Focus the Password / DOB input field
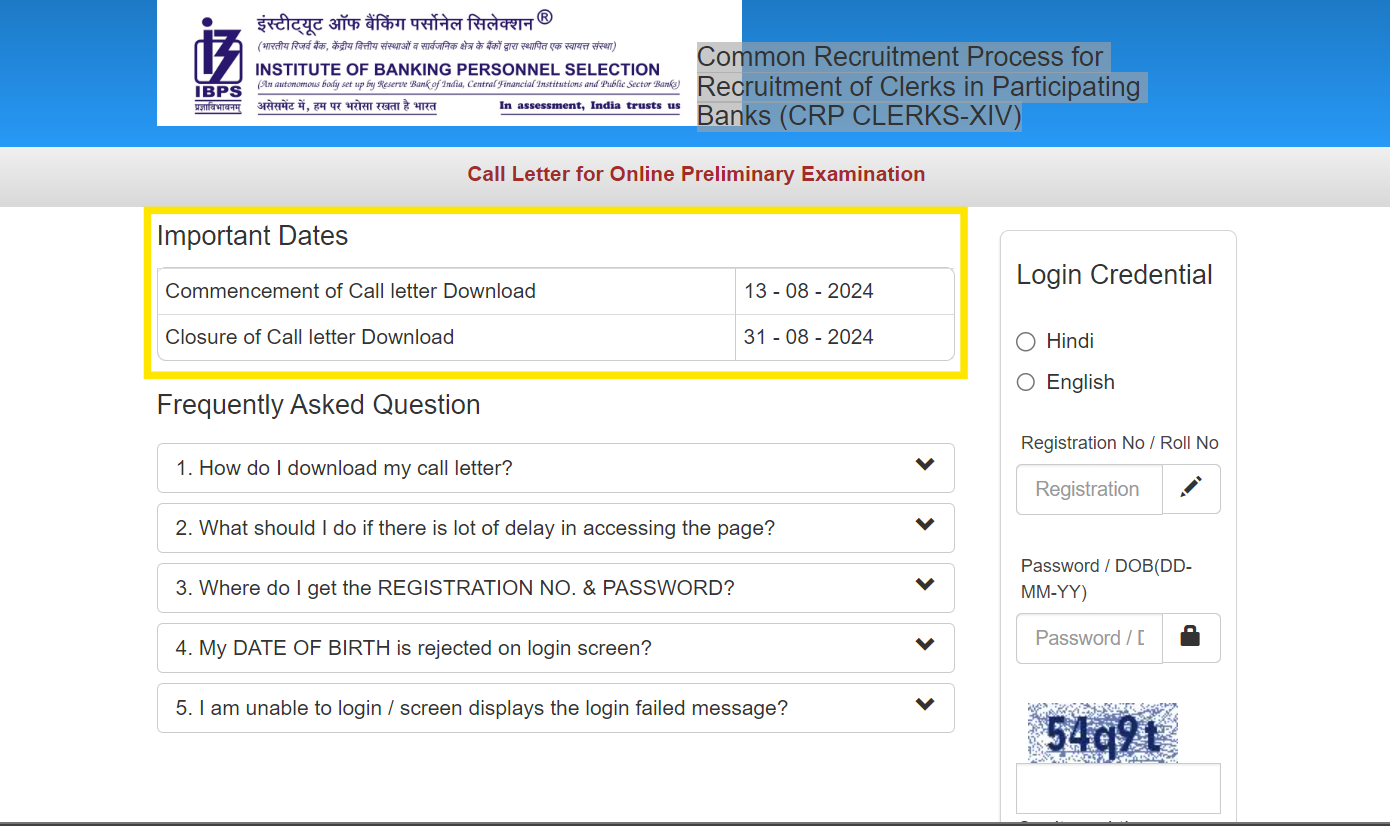 pyautogui.click(x=1089, y=638)
